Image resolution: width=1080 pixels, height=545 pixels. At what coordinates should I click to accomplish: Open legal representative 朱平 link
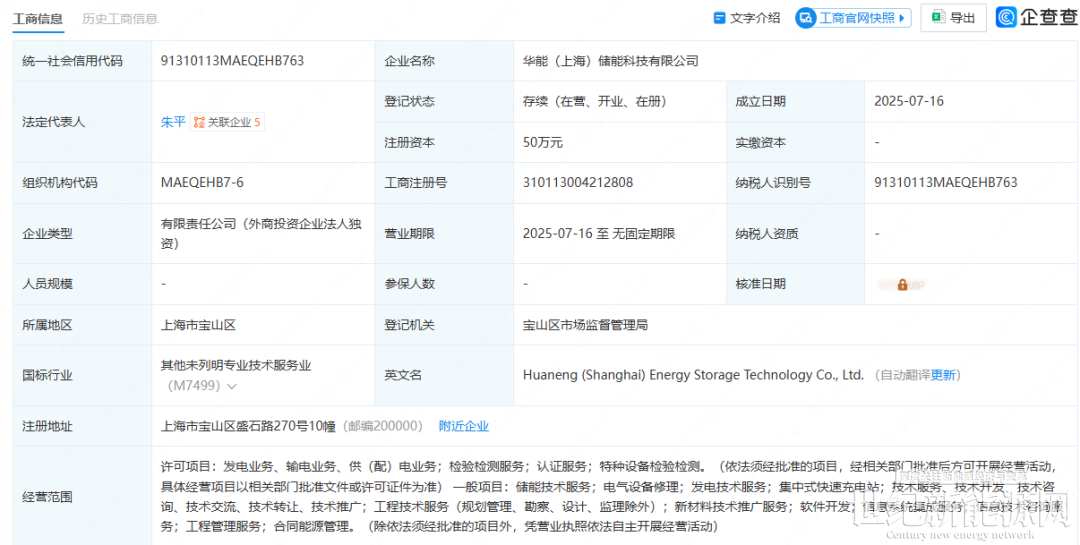pos(173,123)
